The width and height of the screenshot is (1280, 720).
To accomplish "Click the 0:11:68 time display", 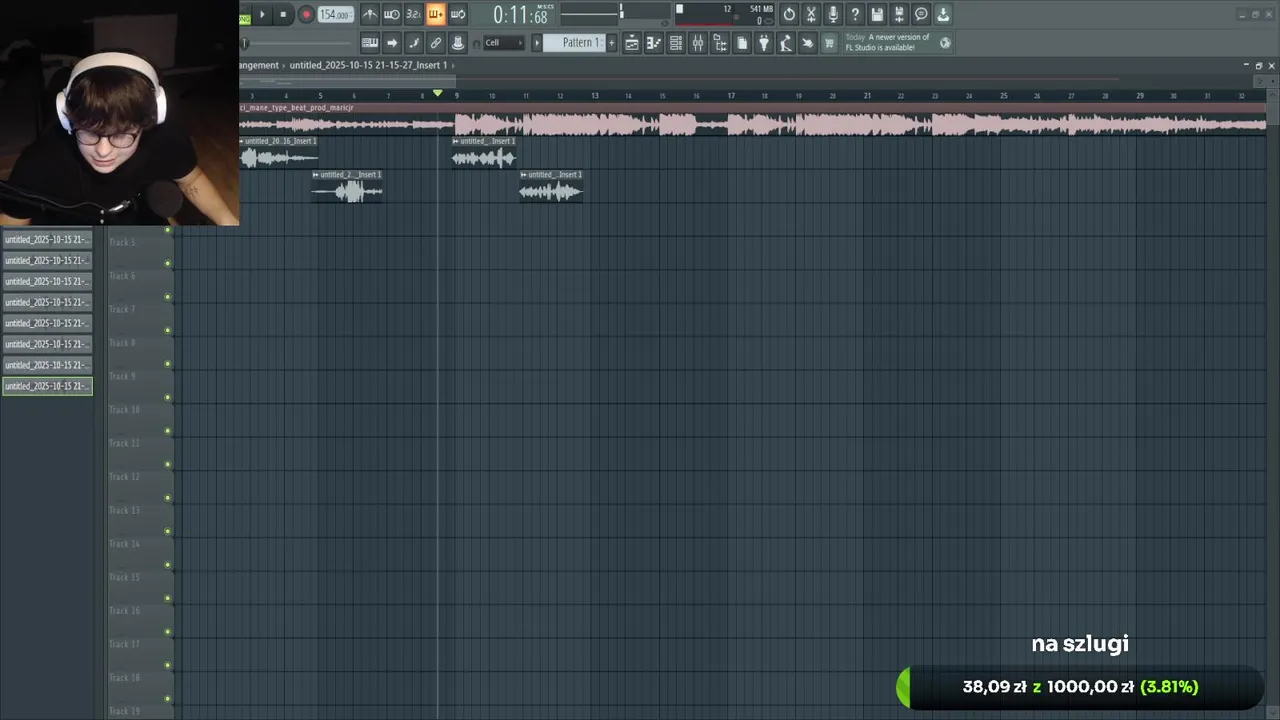I will pyautogui.click(x=520, y=15).
